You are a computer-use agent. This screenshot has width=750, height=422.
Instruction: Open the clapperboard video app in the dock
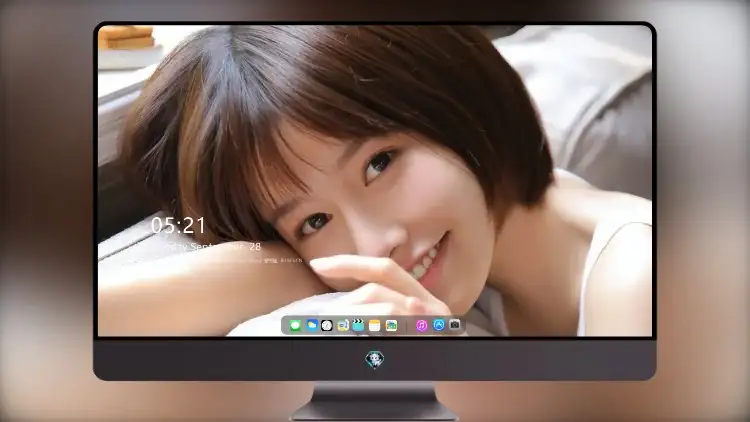pos(358,325)
